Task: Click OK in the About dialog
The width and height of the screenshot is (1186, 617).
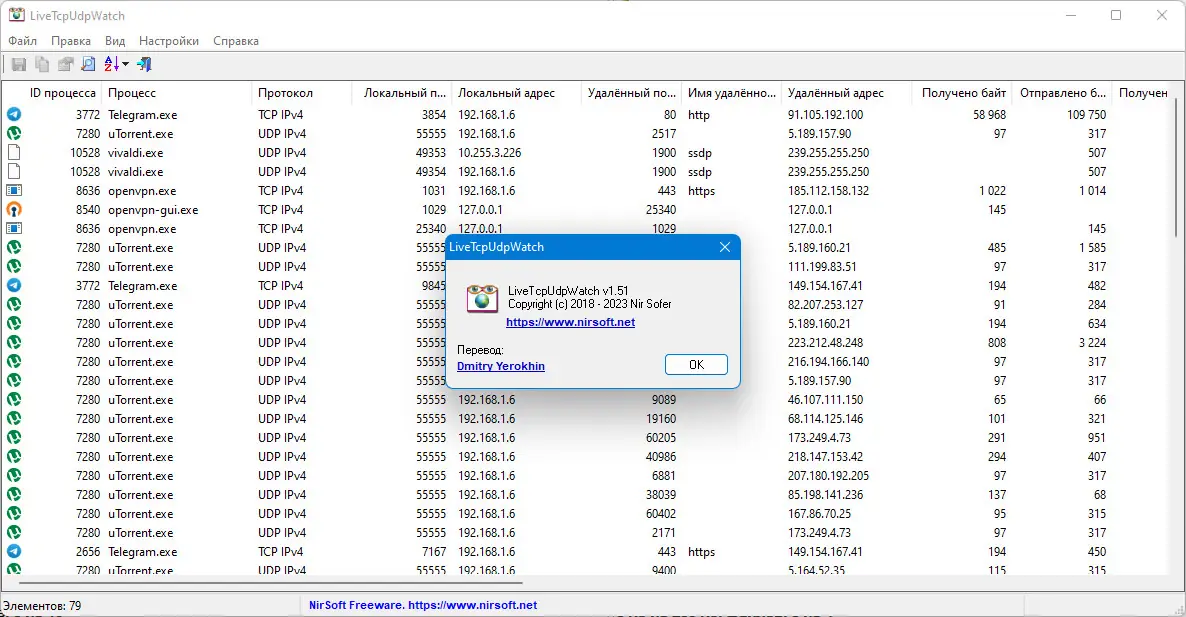Action: (x=696, y=364)
